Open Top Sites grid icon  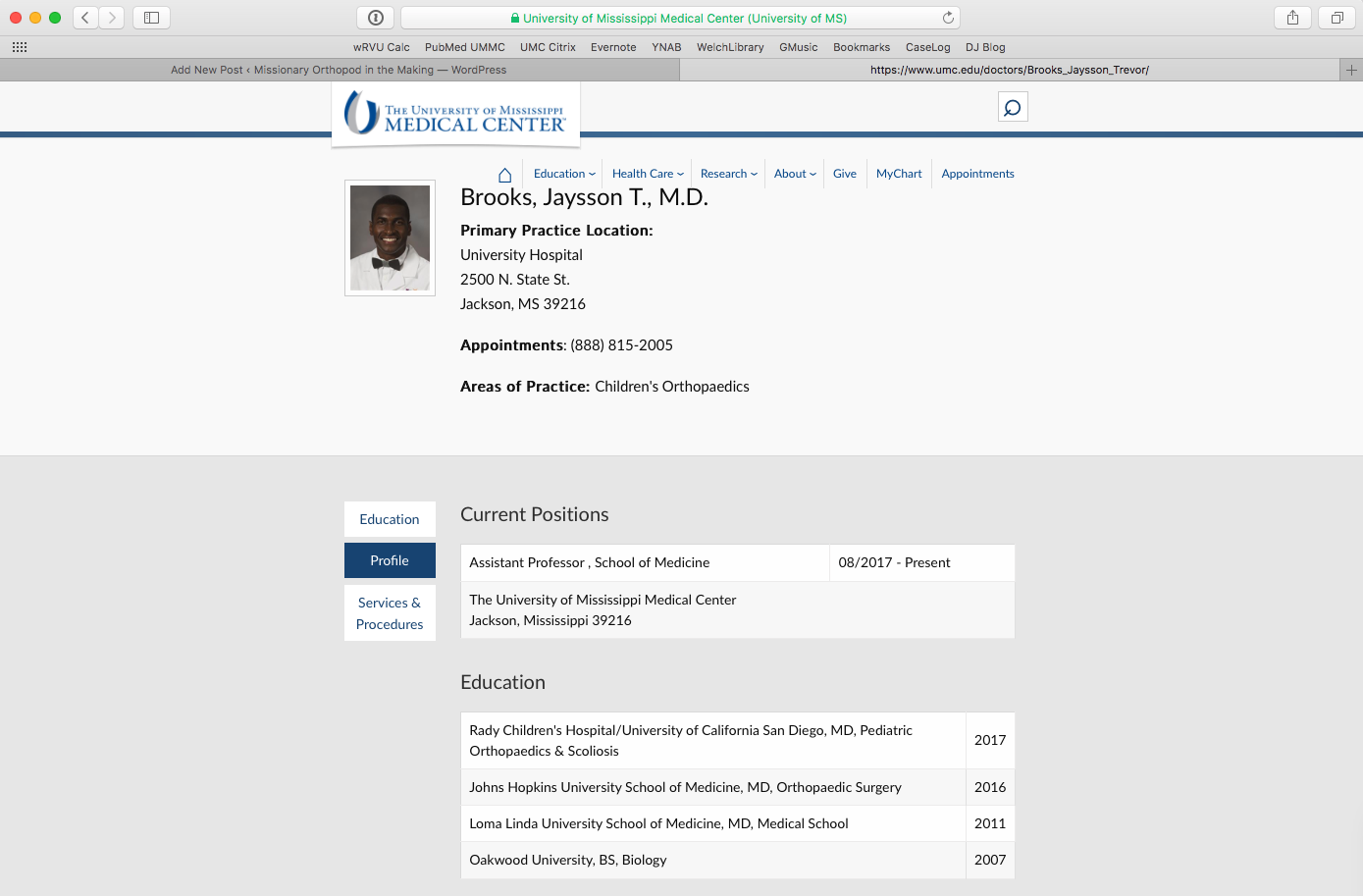point(20,47)
